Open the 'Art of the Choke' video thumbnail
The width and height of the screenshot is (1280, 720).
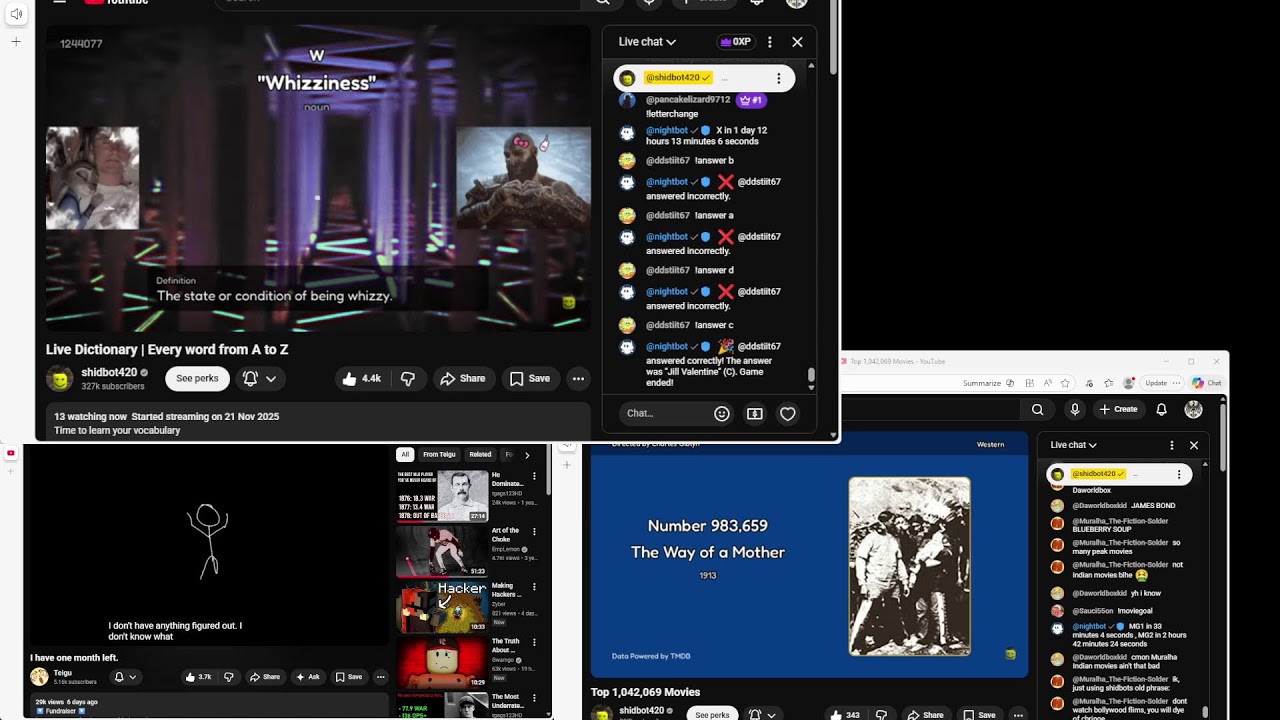[442, 551]
